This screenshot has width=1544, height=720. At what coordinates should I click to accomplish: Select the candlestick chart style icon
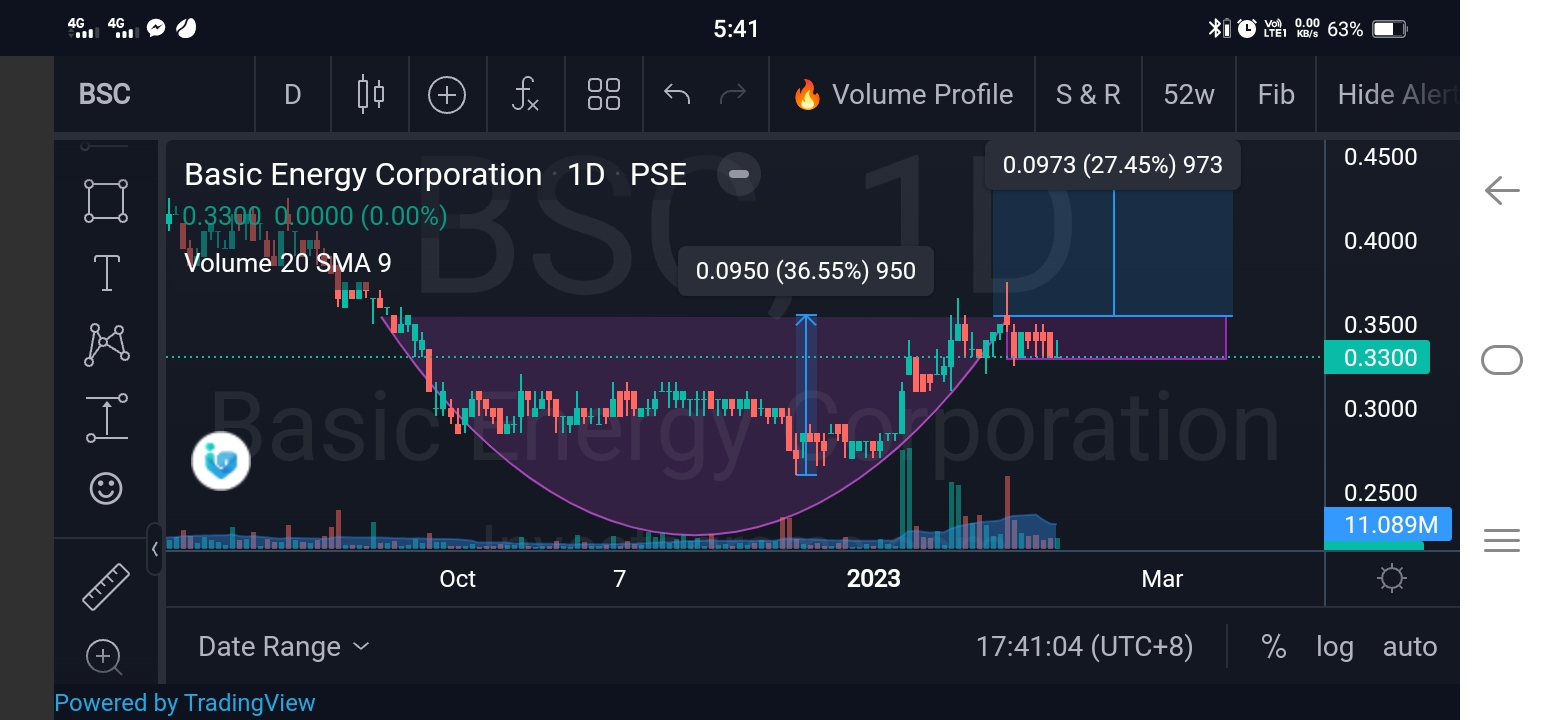(x=369, y=94)
